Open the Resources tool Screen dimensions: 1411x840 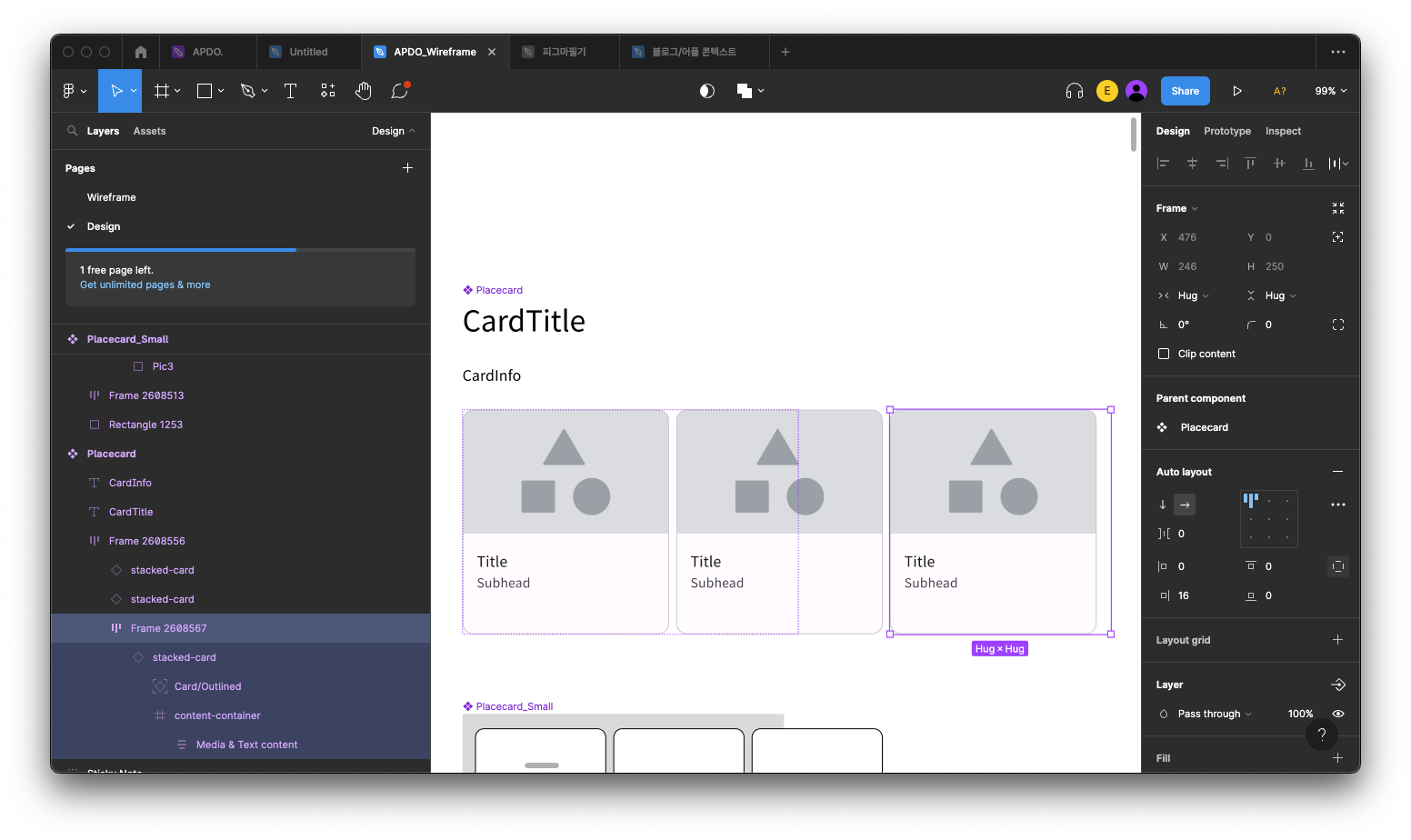tap(328, 91)
